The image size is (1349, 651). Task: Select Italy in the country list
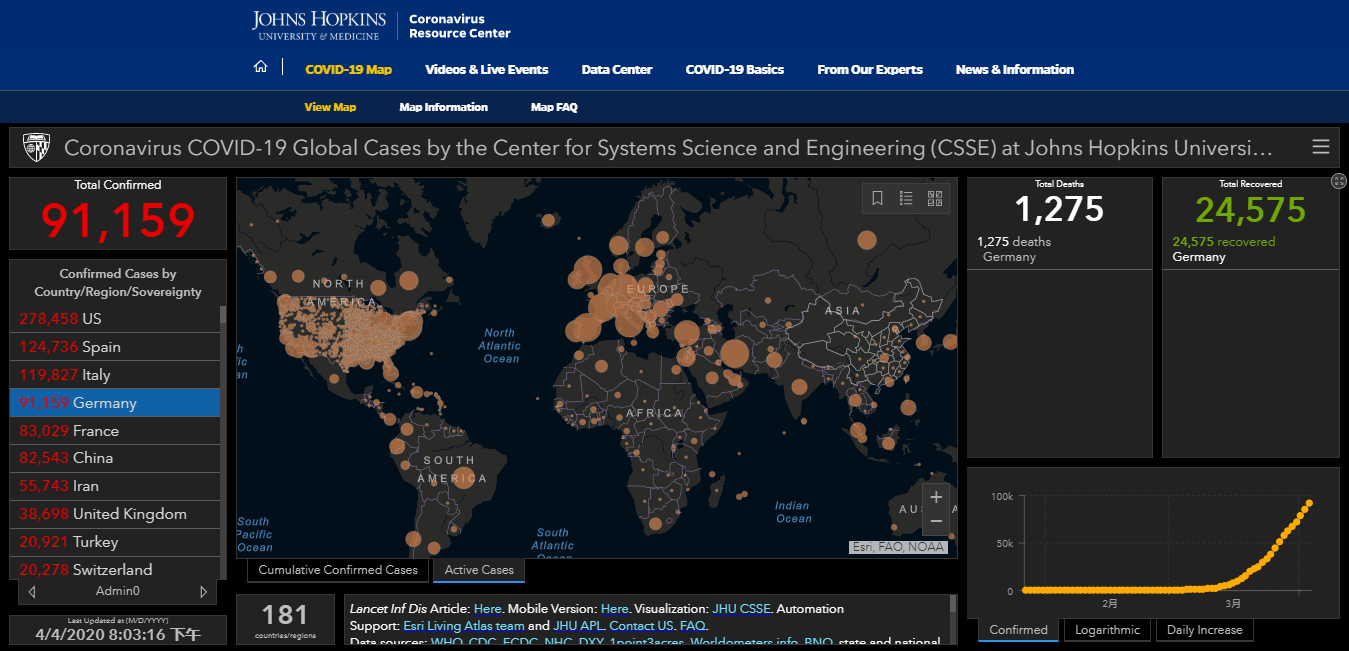tap(115, 375)
